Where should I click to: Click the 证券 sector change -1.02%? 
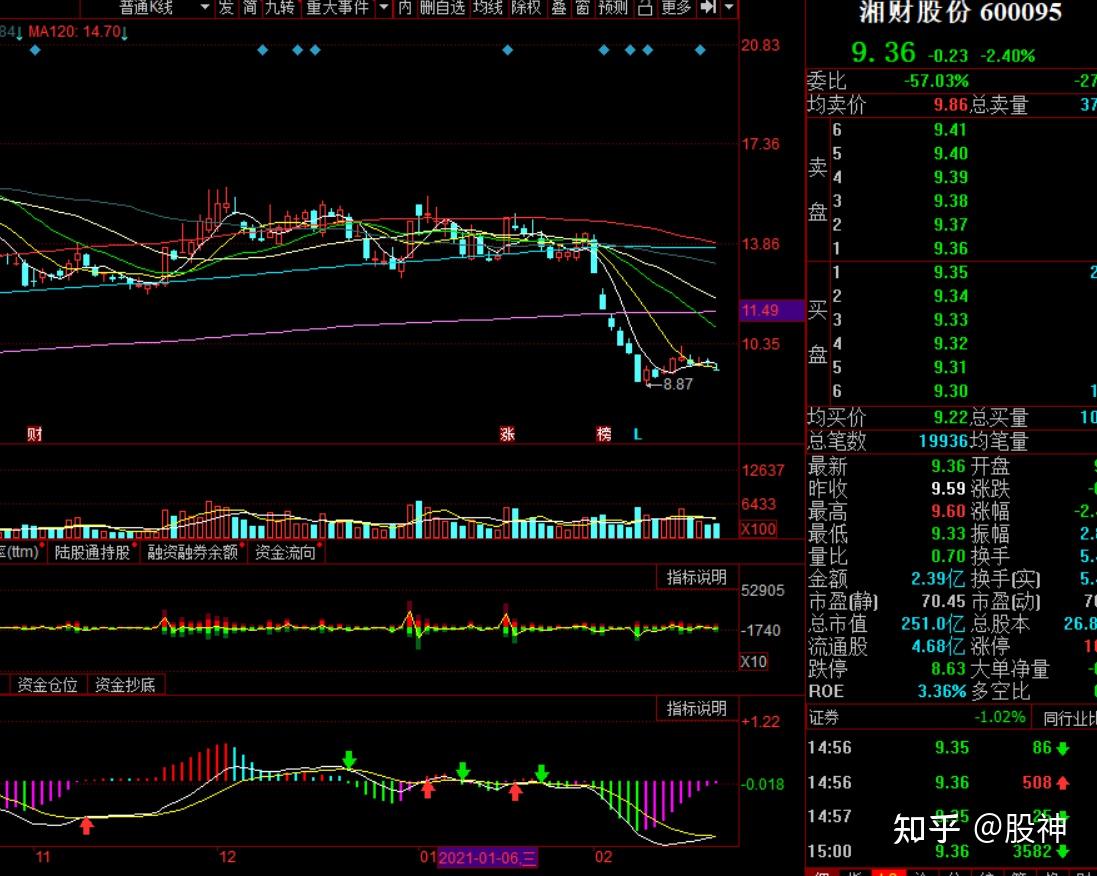[999, 717]
